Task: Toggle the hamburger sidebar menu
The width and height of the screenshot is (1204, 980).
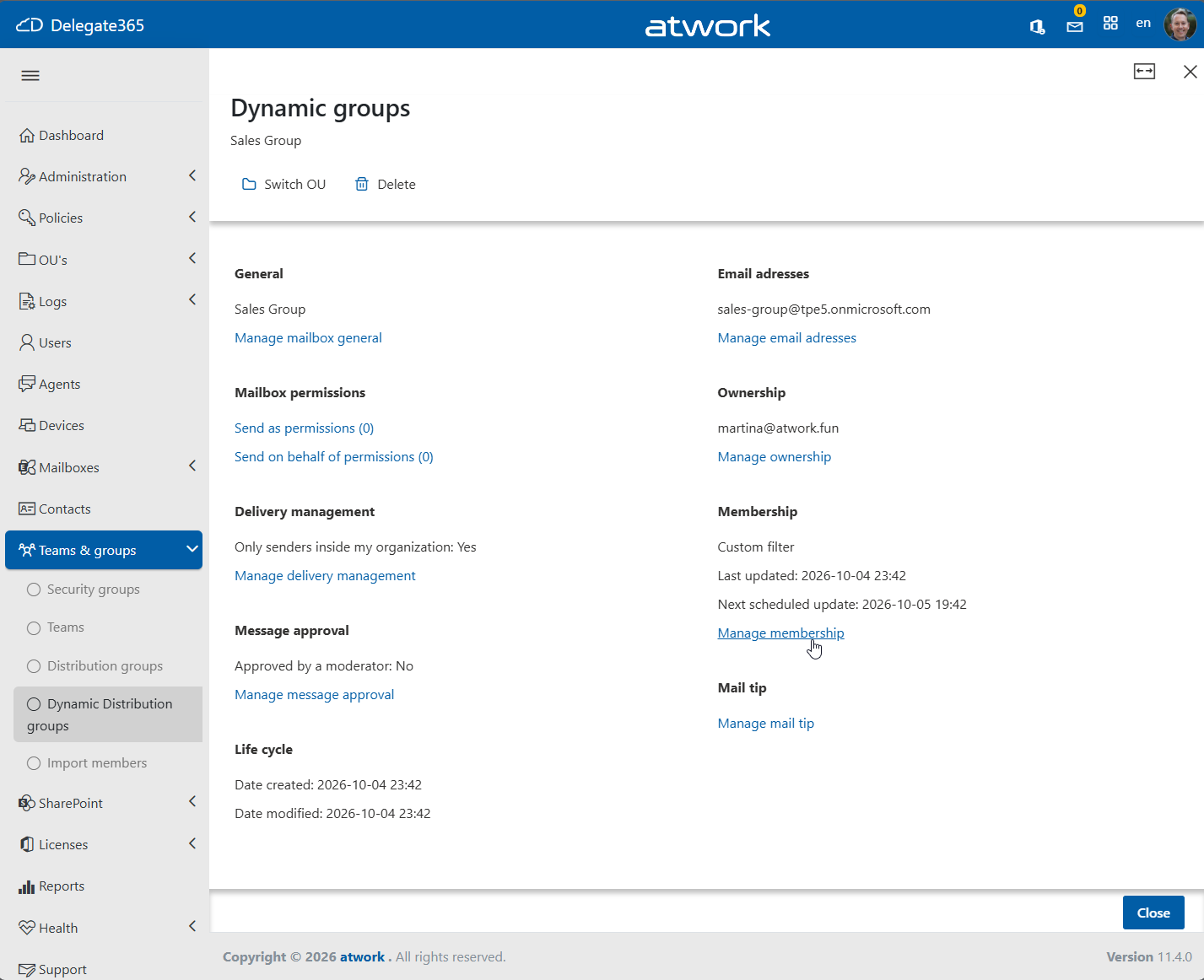Action: click(30, 76)
